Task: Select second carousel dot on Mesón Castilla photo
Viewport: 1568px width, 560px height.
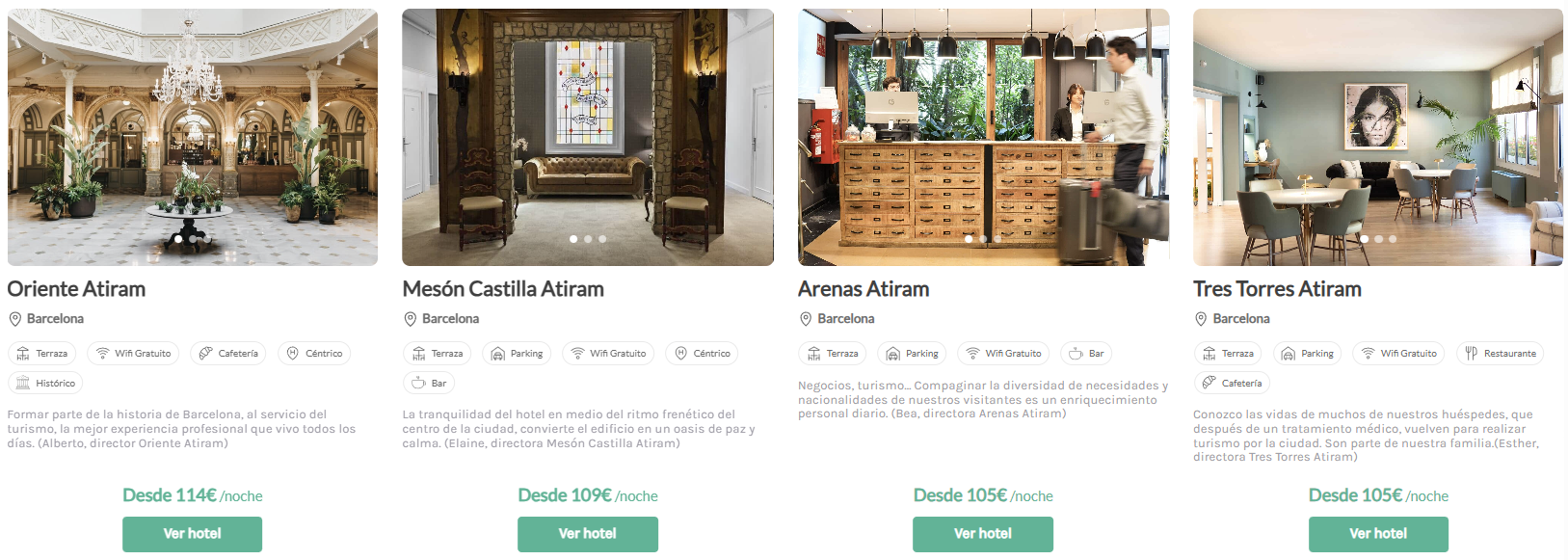Action: pos(588,239)
